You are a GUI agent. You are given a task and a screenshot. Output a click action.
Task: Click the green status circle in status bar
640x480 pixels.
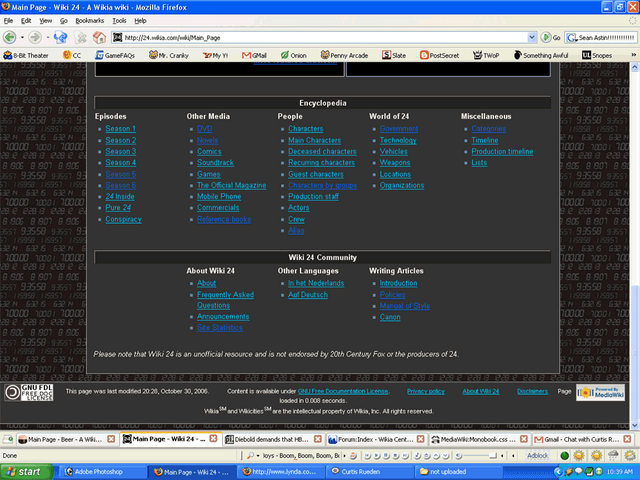564,456
